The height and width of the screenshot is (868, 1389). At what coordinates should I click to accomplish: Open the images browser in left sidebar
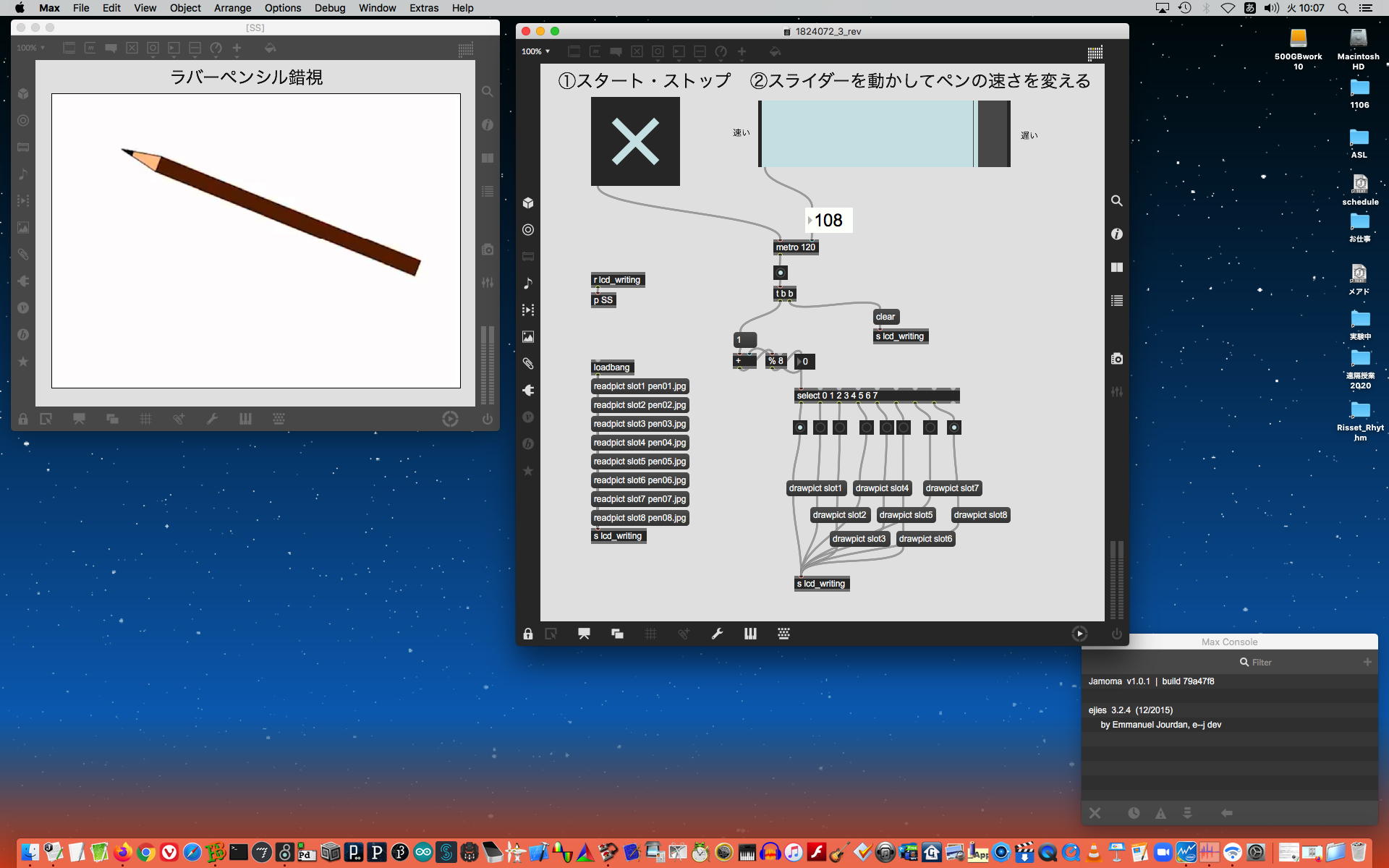528,337
